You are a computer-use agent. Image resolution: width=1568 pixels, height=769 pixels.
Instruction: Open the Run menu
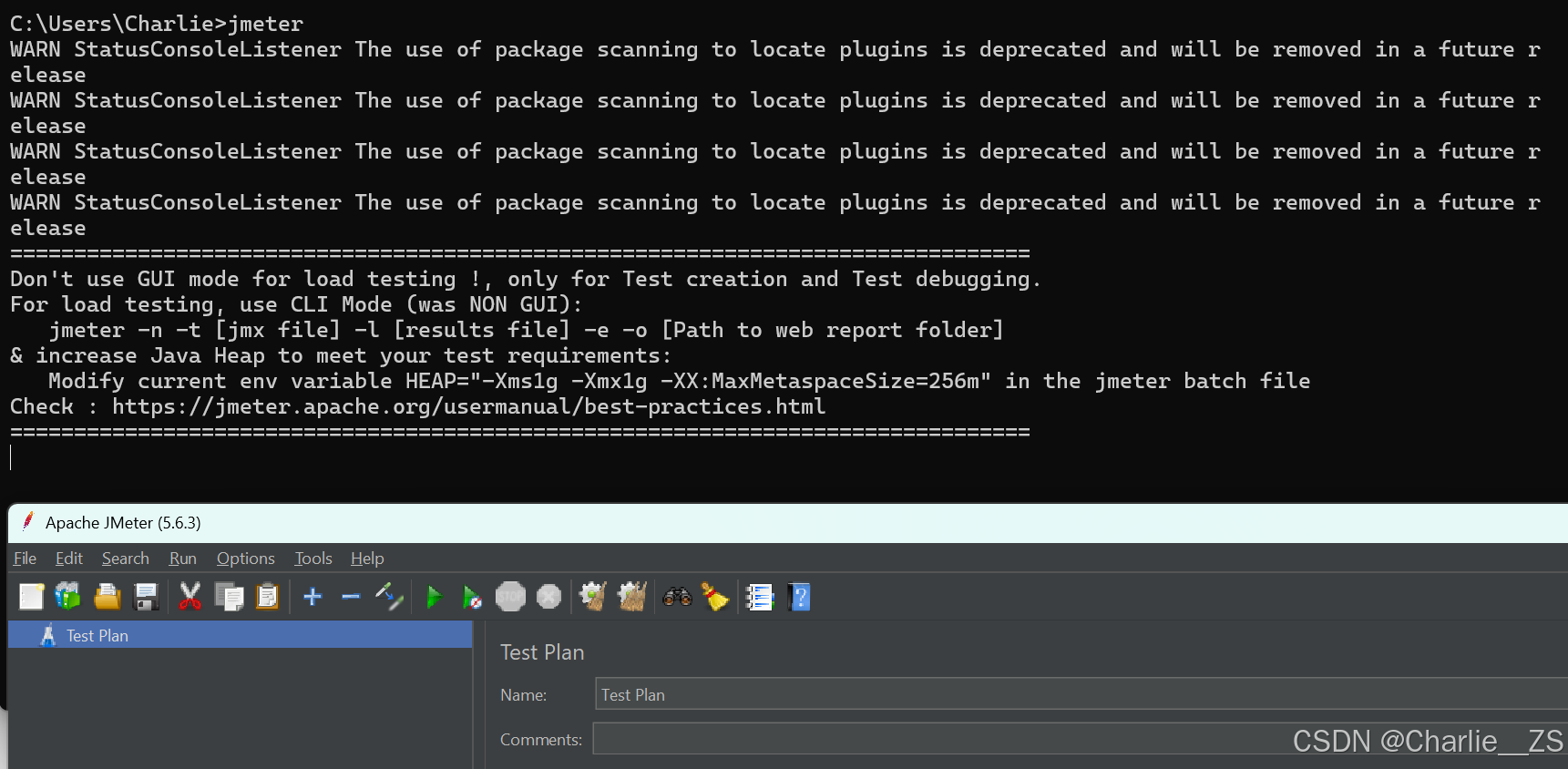point(182,559)
